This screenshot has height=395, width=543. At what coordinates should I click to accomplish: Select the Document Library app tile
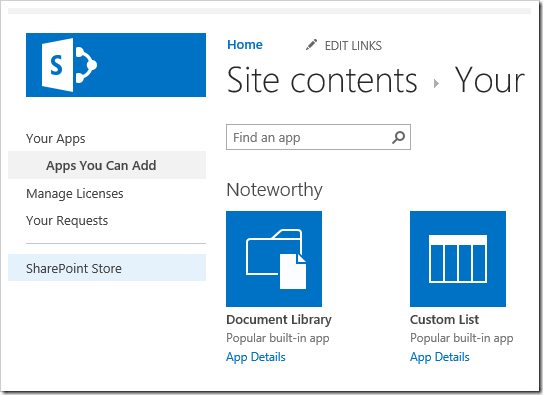pos(274,259)
